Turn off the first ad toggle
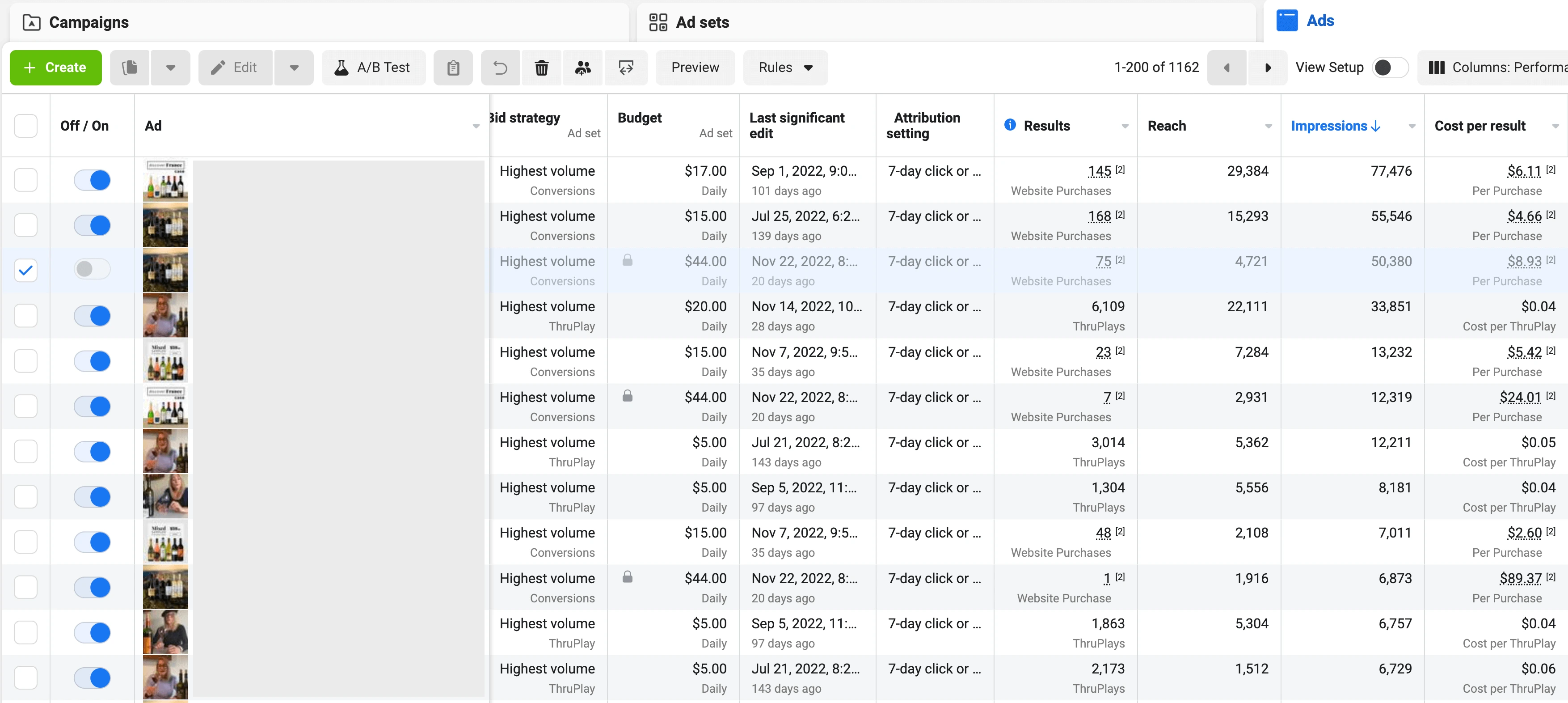Screen dimensions: 1568x703 point(92,180)
